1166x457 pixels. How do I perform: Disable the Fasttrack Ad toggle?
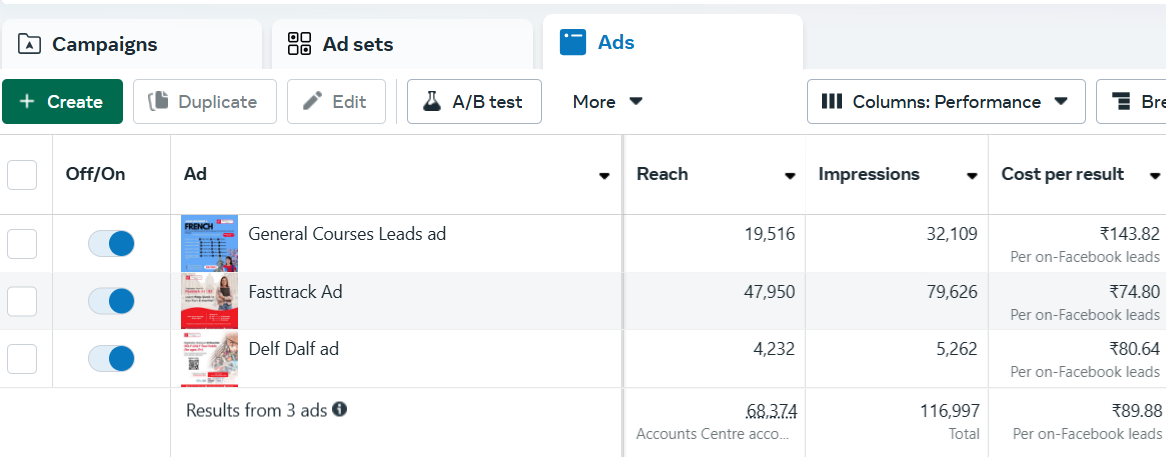click(111, 301)
